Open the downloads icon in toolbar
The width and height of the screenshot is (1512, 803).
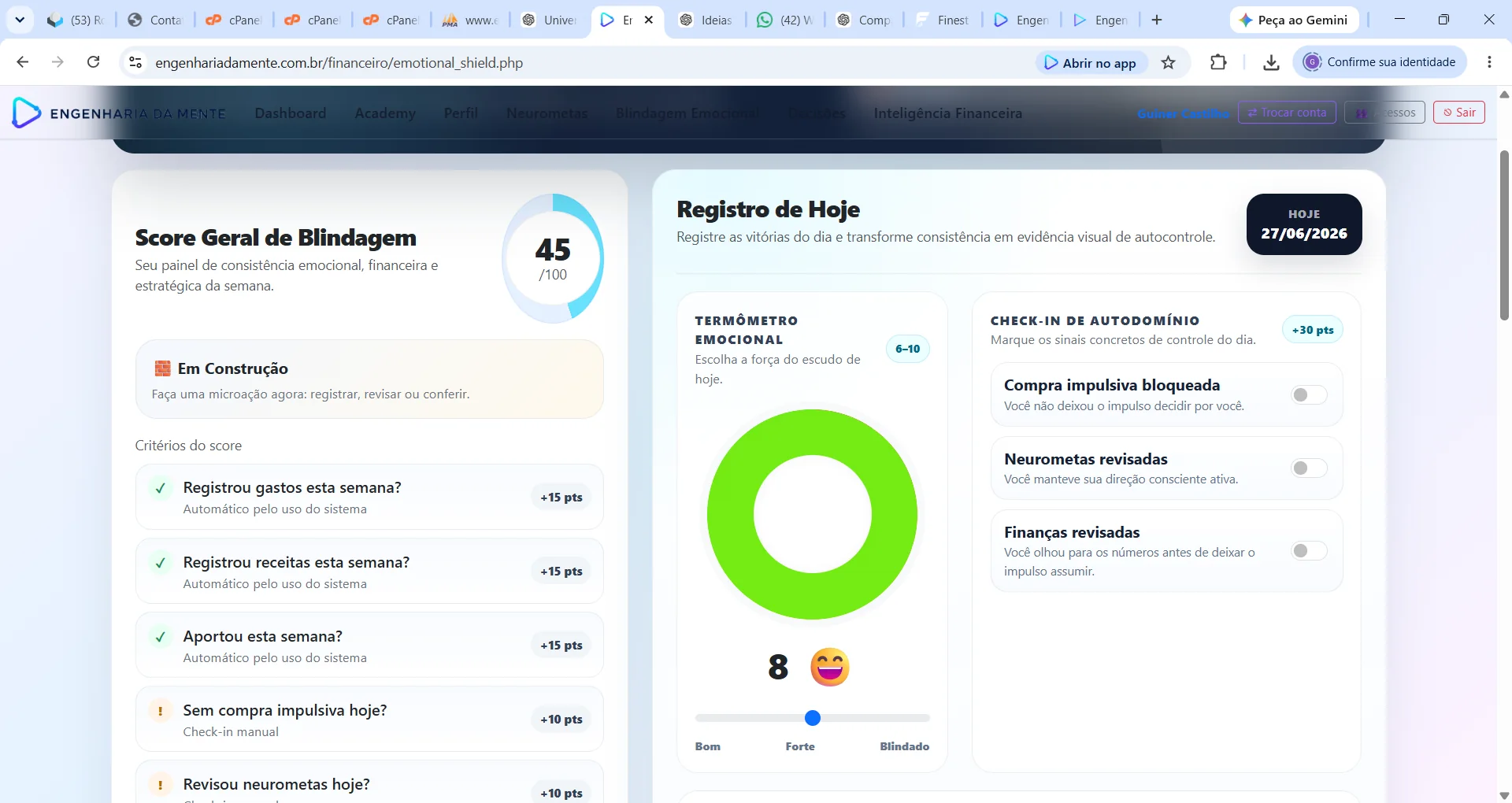coord(1271,63)
